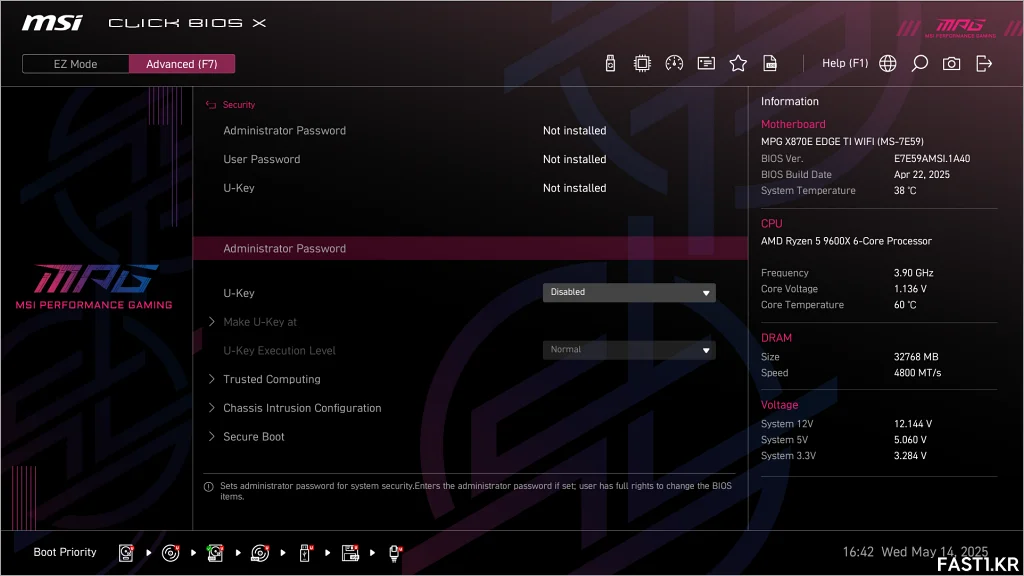This screenshot has width=1024, height=576.
Task: Switch to EZ Mode tab
Action: 76,64
